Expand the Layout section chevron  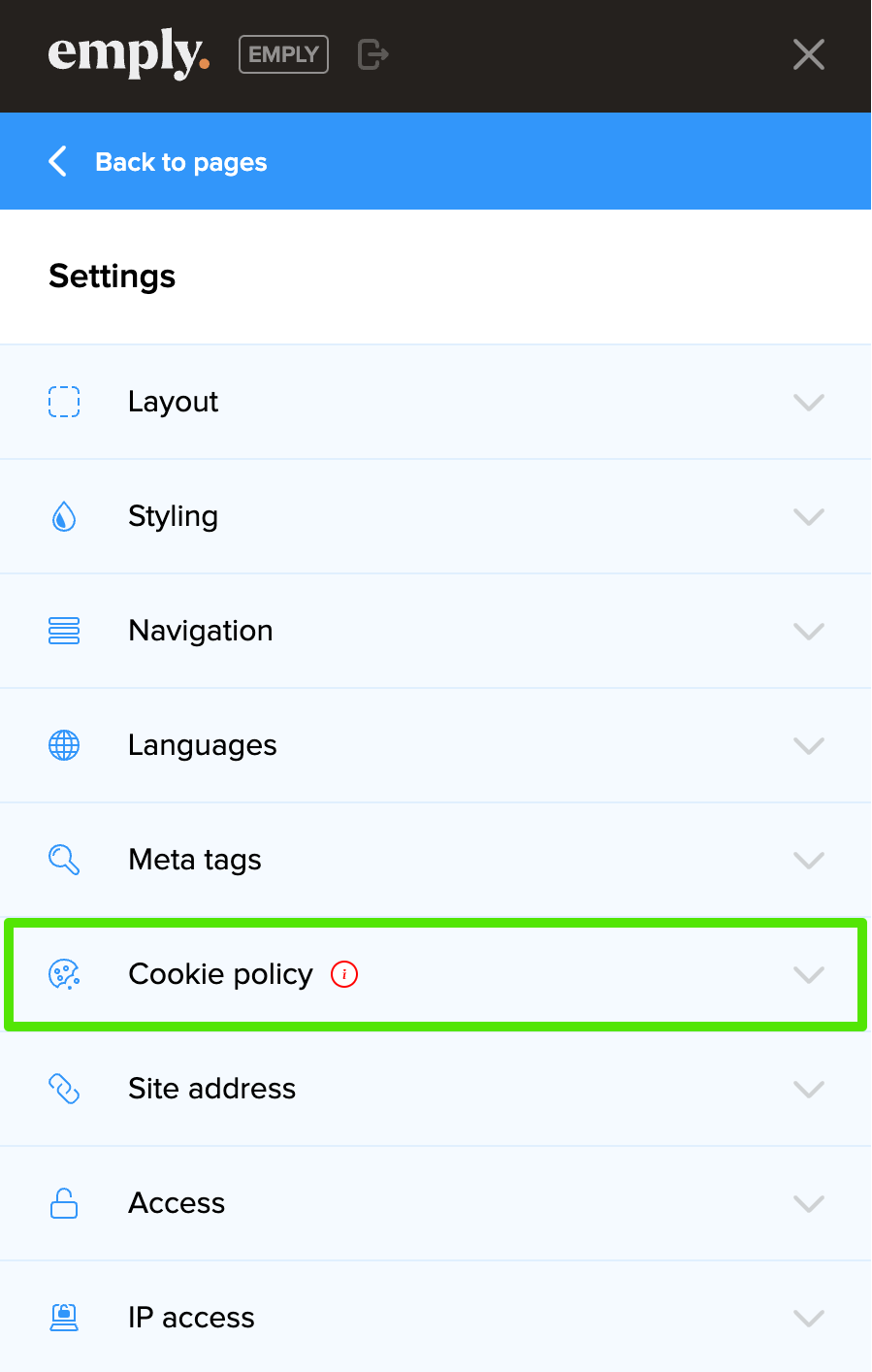808,402
